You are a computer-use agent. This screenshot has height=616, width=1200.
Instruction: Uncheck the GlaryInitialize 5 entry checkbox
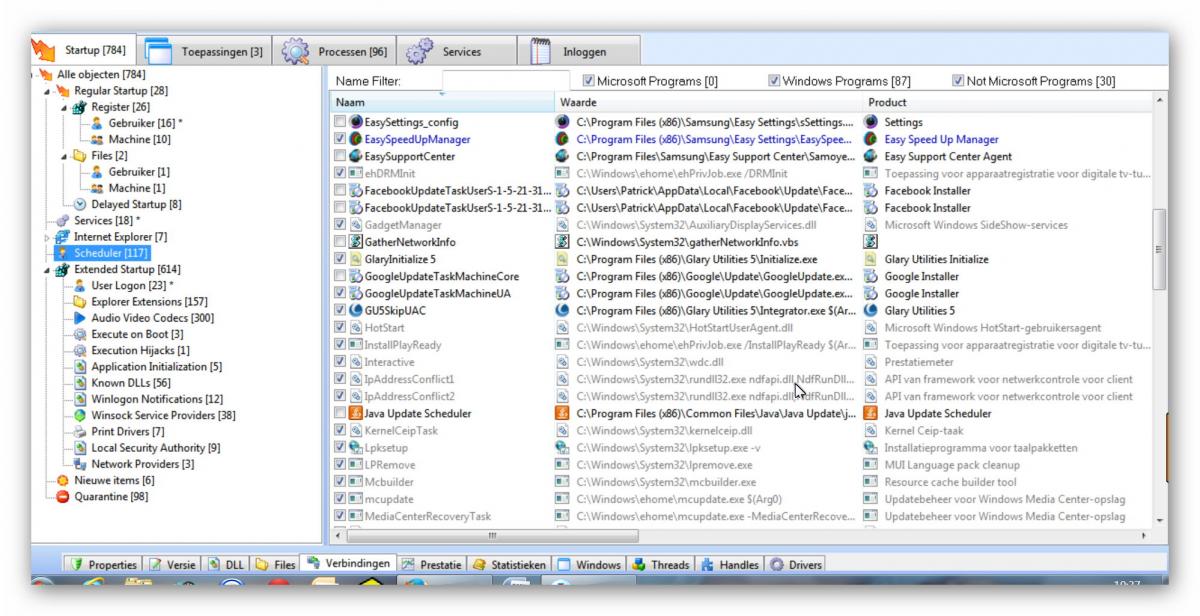click(340, 259)
